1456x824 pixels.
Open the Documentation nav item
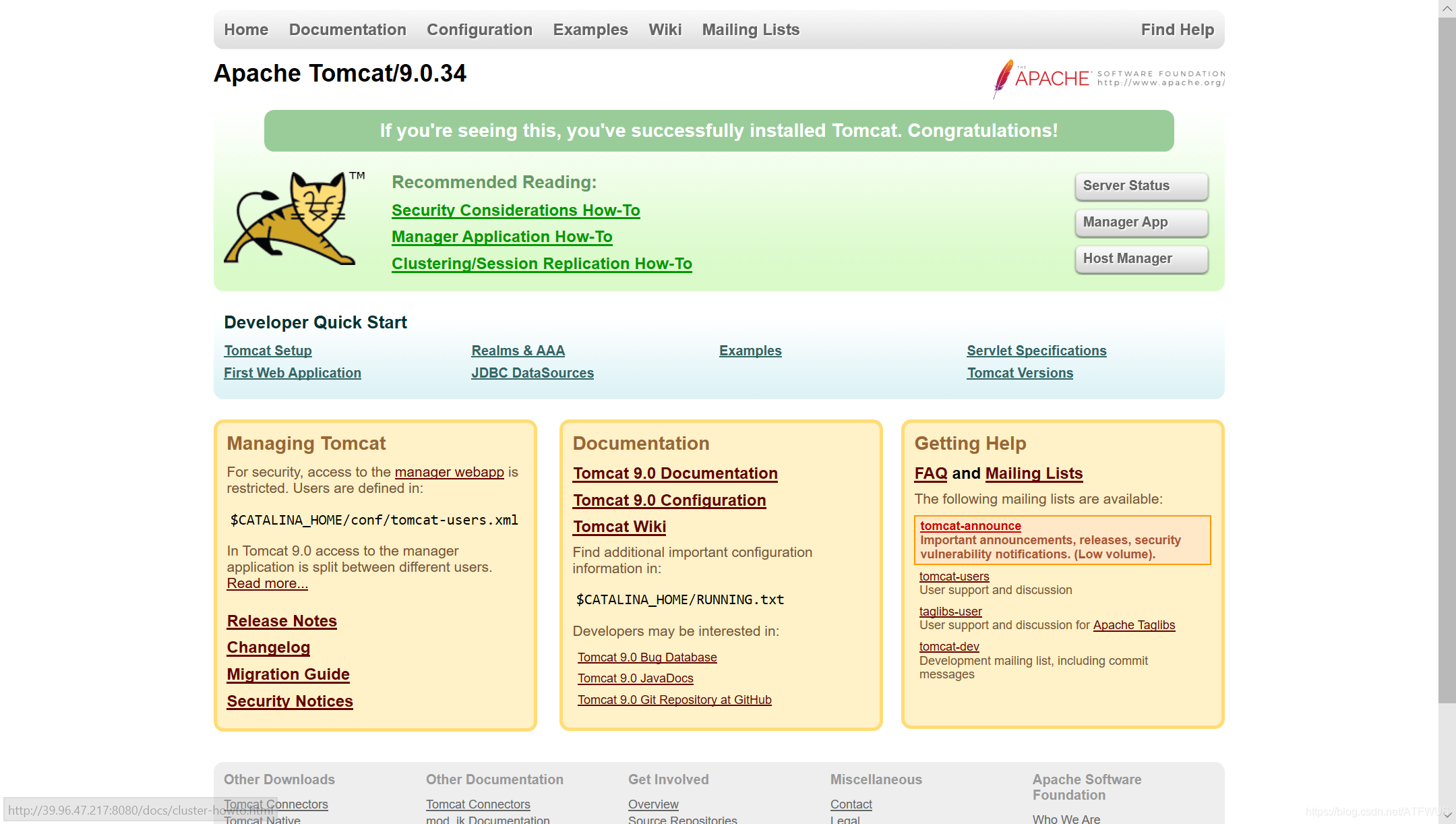pyautogui.click(x=348, y=30)
